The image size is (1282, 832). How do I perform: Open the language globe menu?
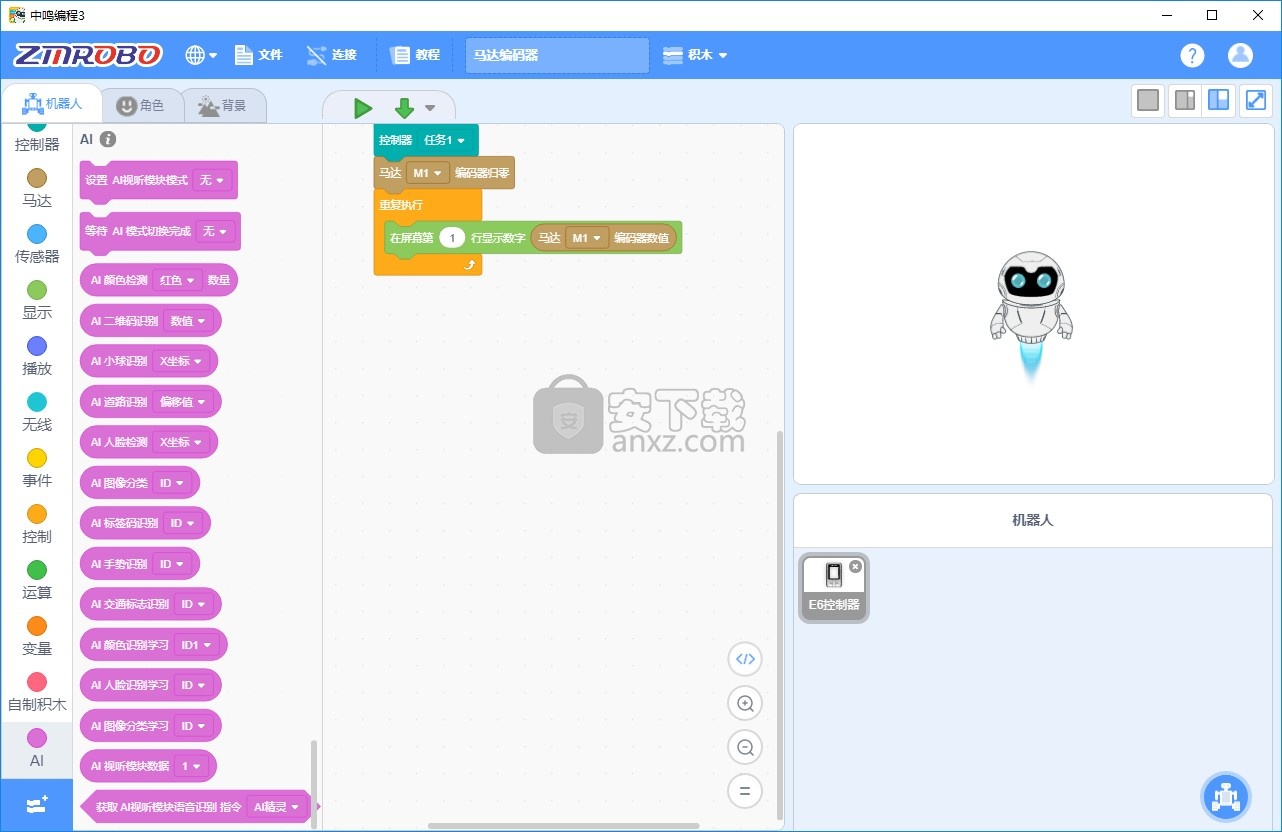coord(201,55)
